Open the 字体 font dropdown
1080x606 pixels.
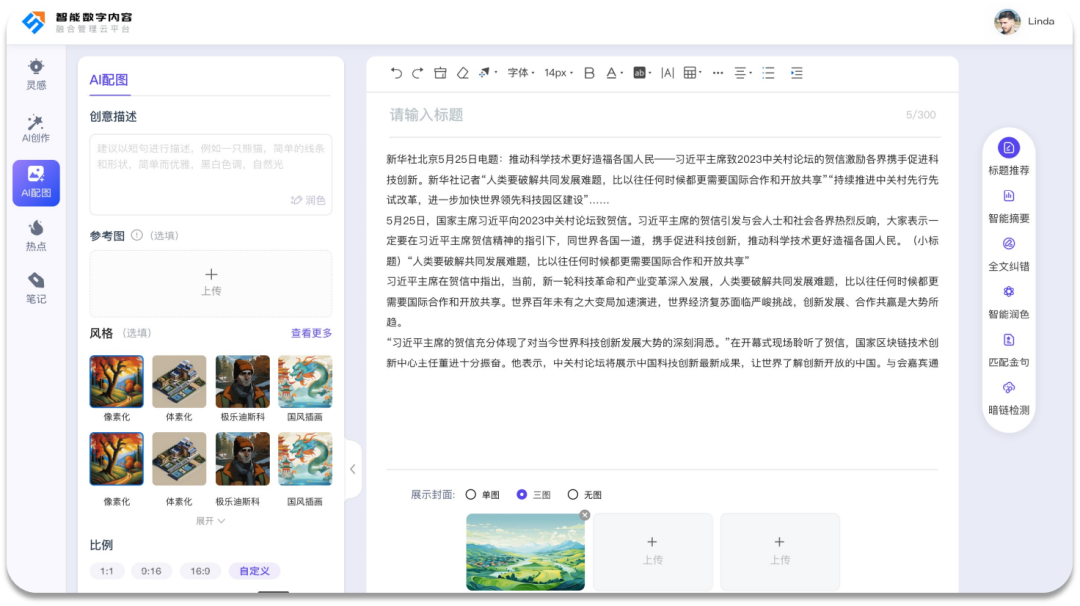520,73
